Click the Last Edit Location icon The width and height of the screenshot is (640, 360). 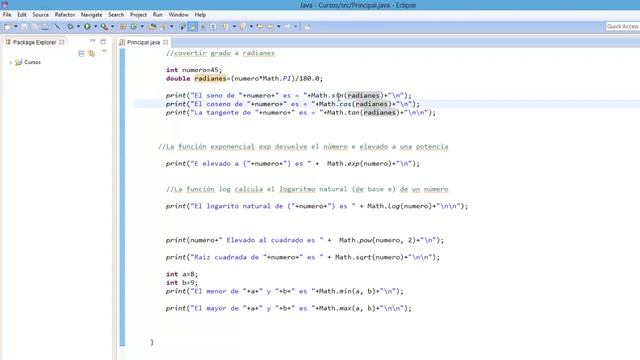pos(260,27)
